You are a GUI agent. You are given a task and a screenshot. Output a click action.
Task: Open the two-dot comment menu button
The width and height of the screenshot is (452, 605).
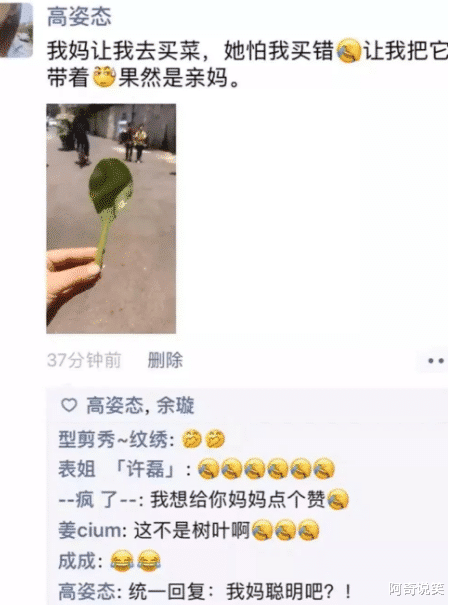click(x=435, y=361)
